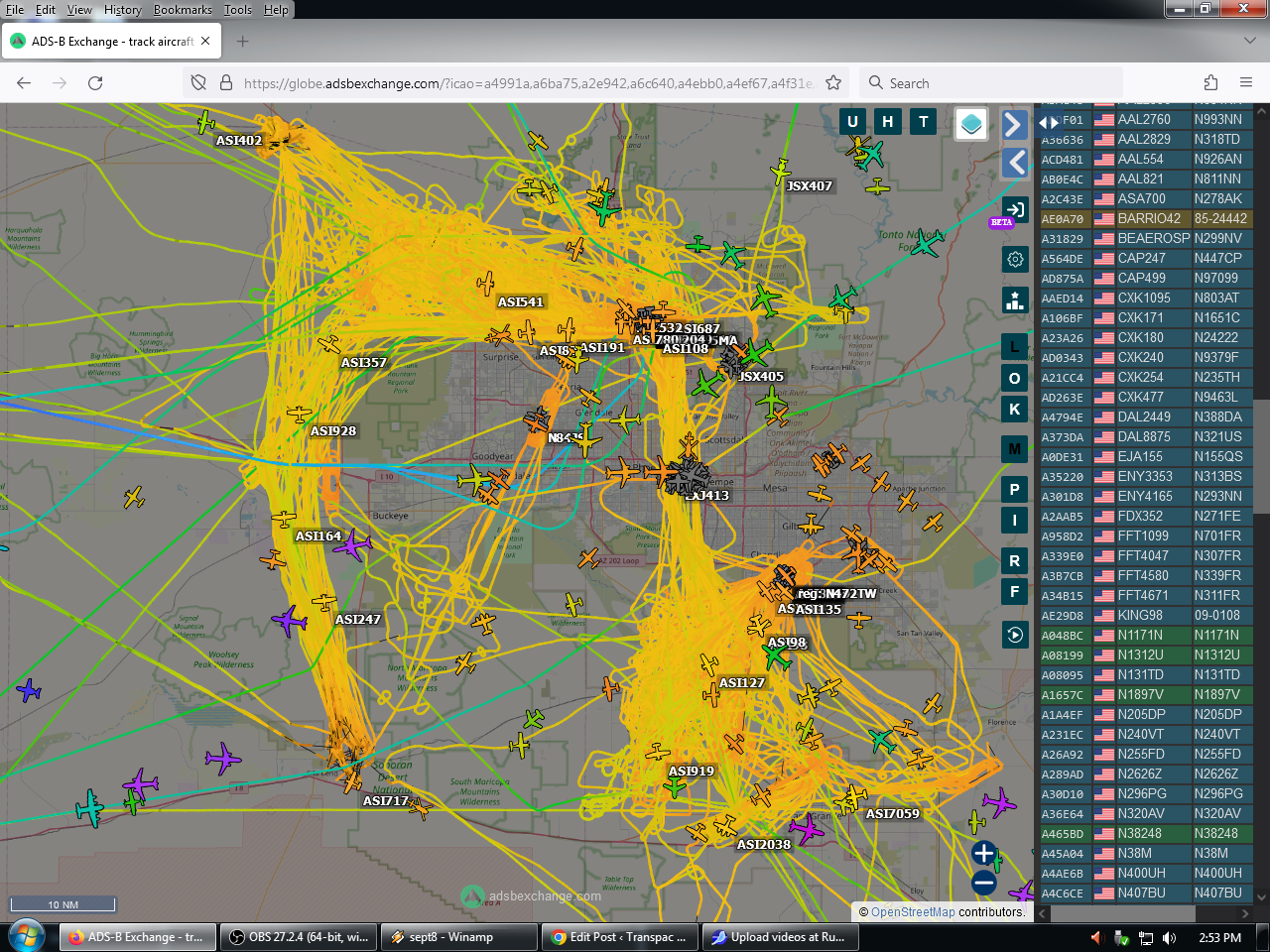
Task: Switch to sept8 - Winamp in the taskbar
Action: pos(459,937)
